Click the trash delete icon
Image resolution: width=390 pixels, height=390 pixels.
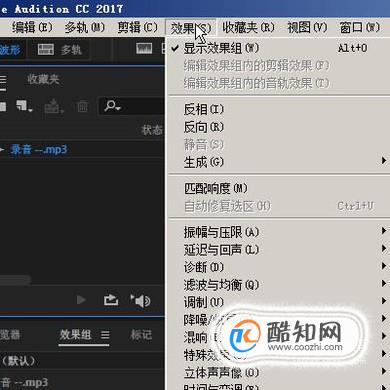point(82,107)
